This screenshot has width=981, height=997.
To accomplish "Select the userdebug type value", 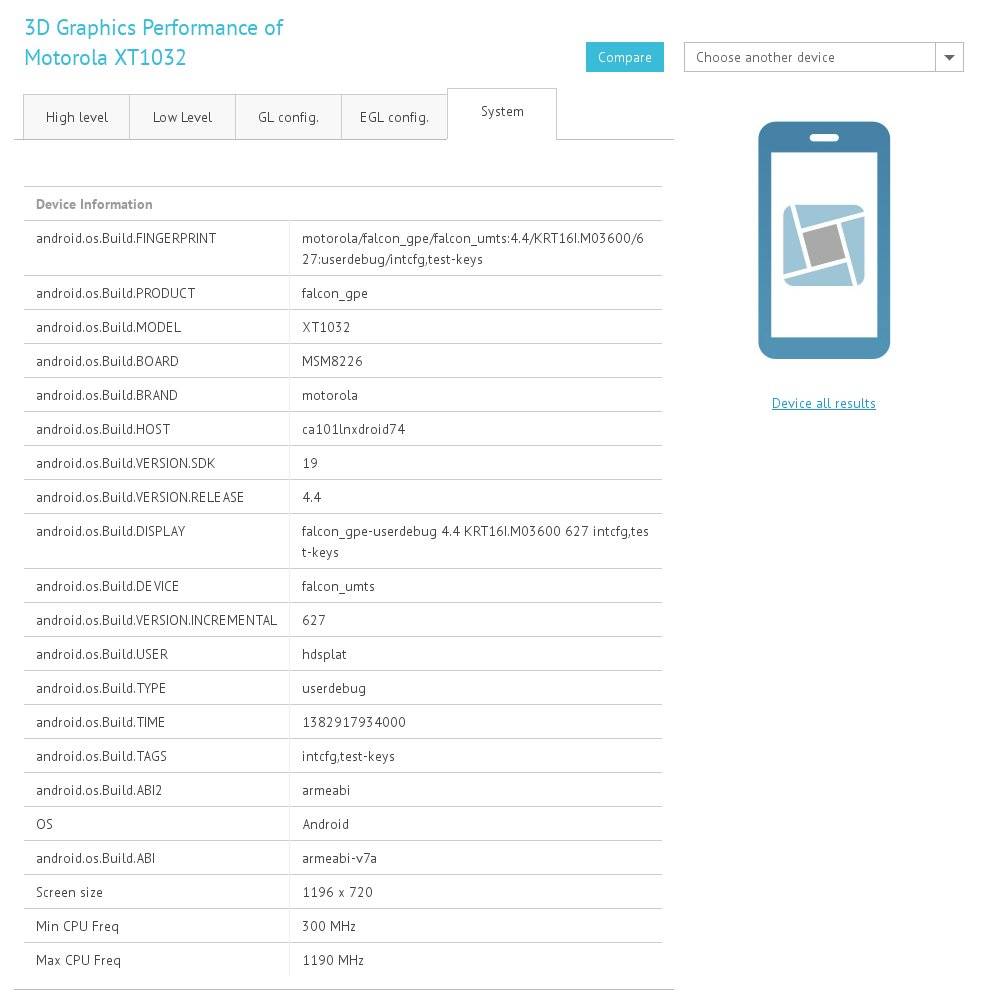I will coord(334,689).
